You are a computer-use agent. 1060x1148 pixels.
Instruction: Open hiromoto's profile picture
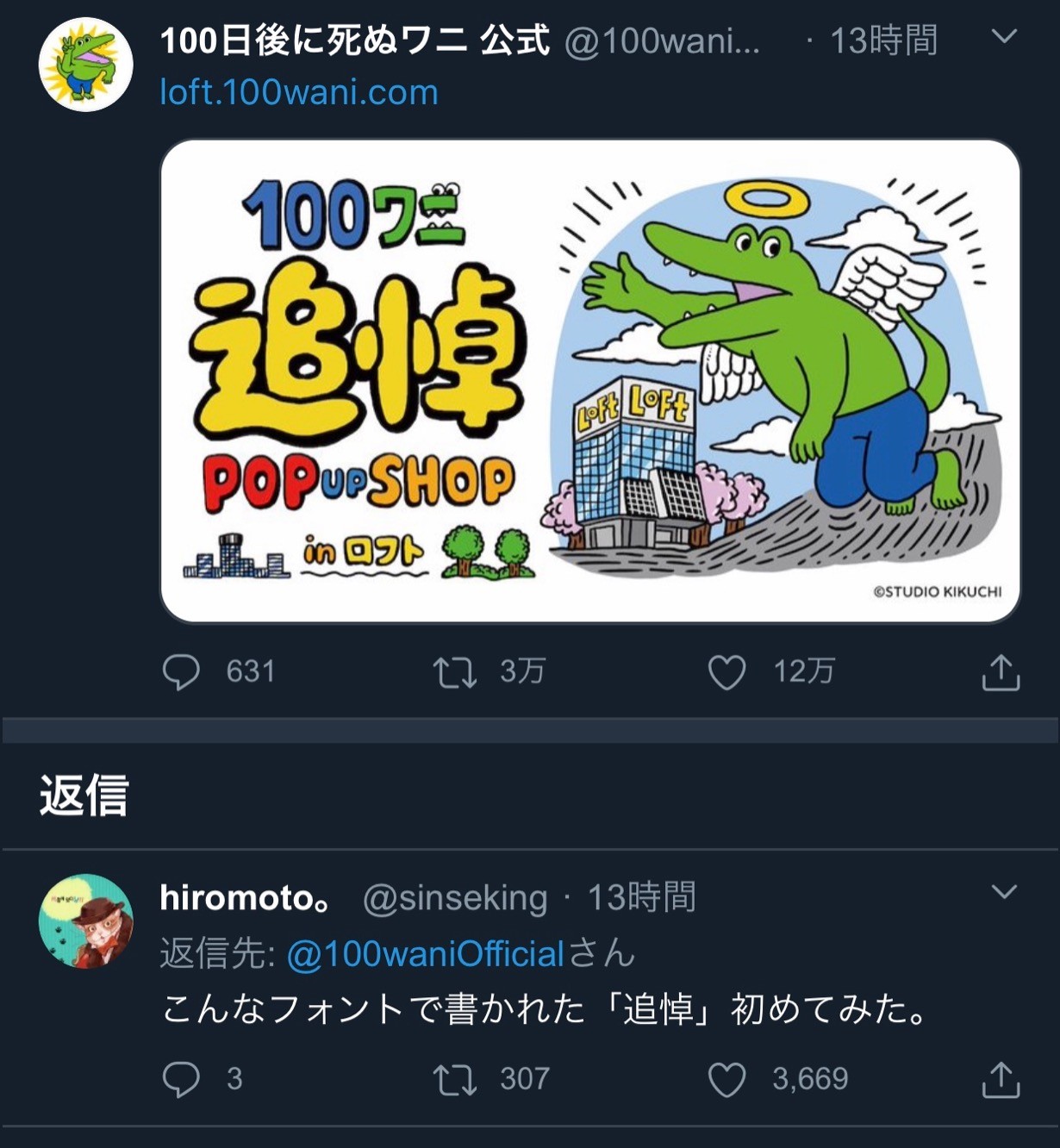[86, 921]
